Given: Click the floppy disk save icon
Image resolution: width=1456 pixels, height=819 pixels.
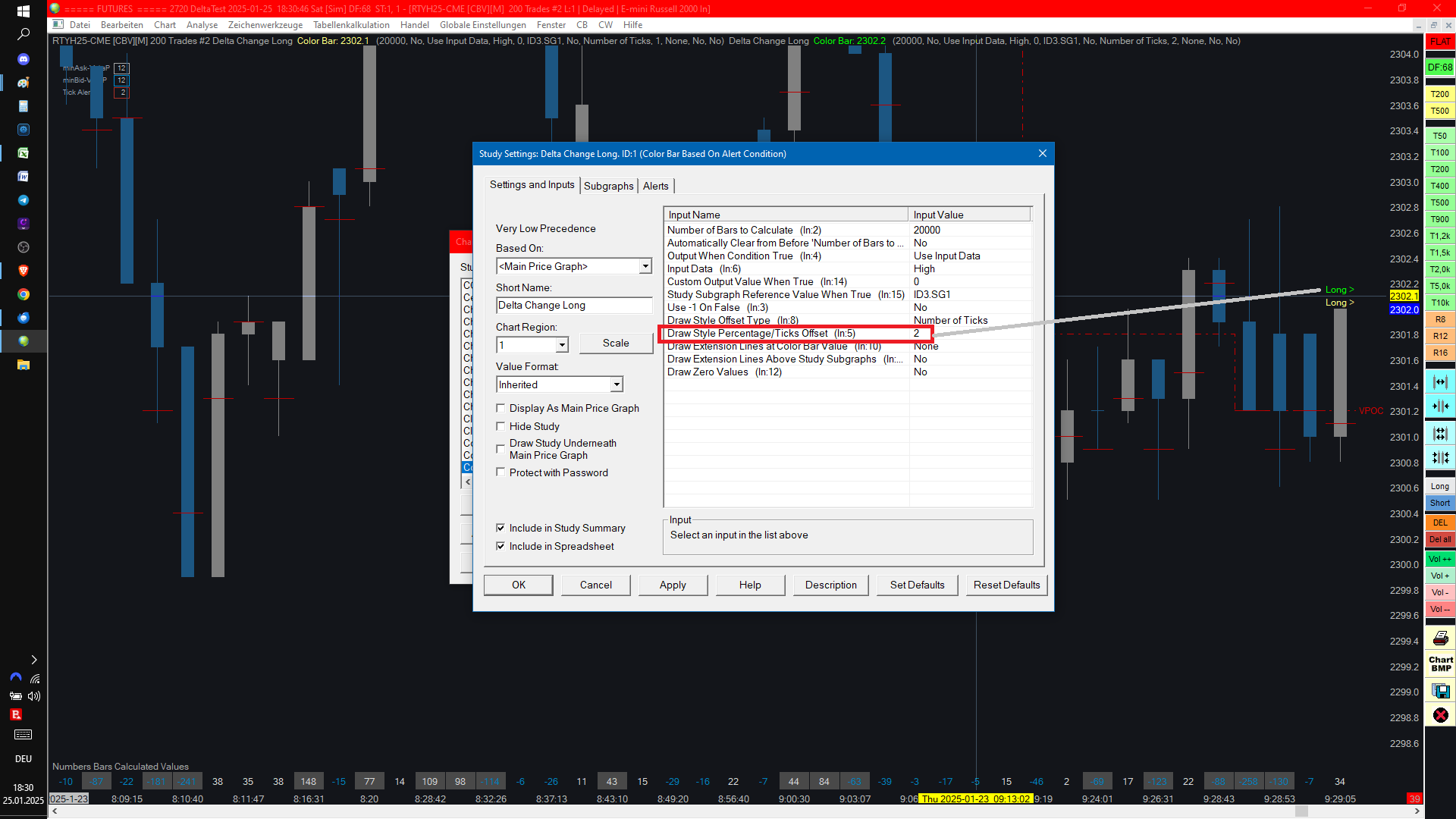Looking at the screenshot, I should point(1440,690).
